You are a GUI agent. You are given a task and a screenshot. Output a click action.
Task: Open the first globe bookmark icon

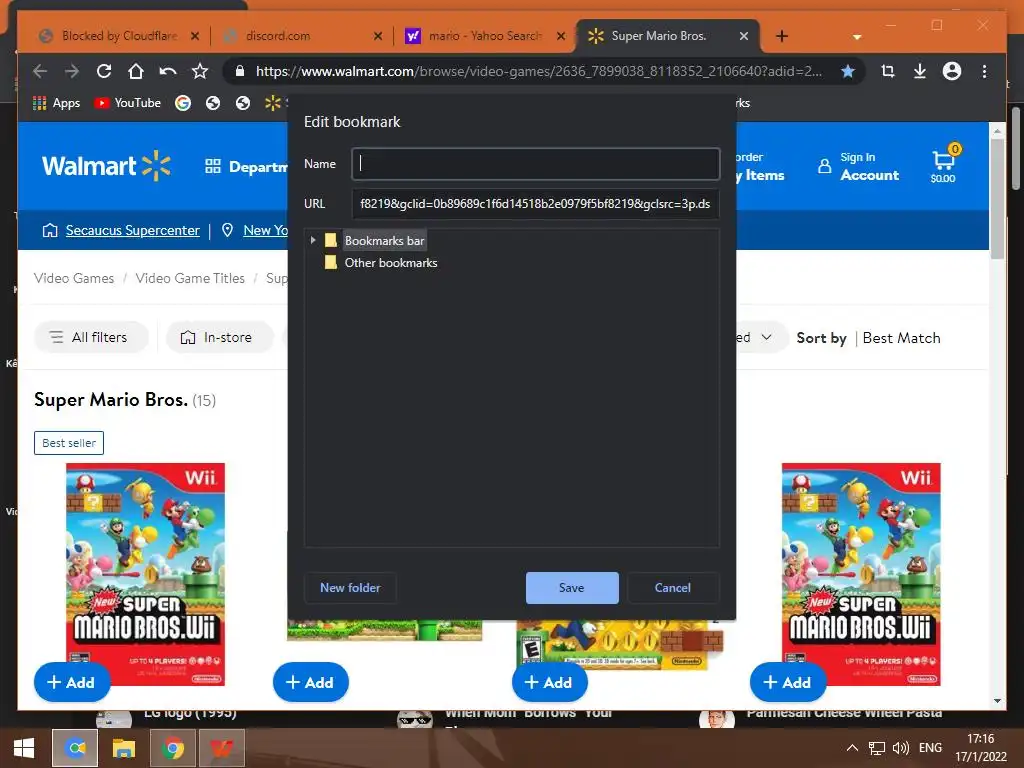coord(213,103)
